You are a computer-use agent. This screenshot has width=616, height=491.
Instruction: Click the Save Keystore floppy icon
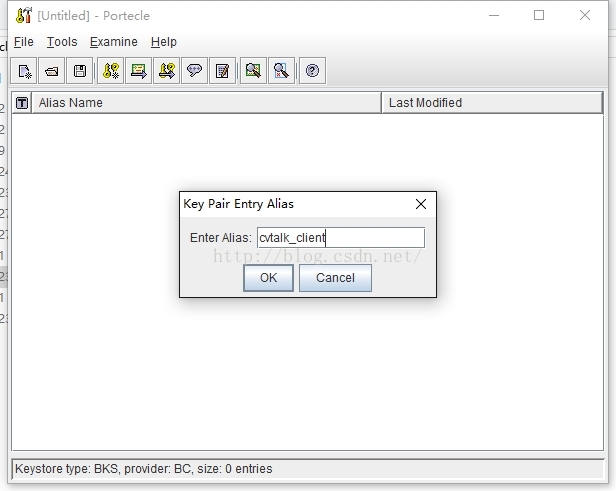pyautogui.click(x=80, y=71)
